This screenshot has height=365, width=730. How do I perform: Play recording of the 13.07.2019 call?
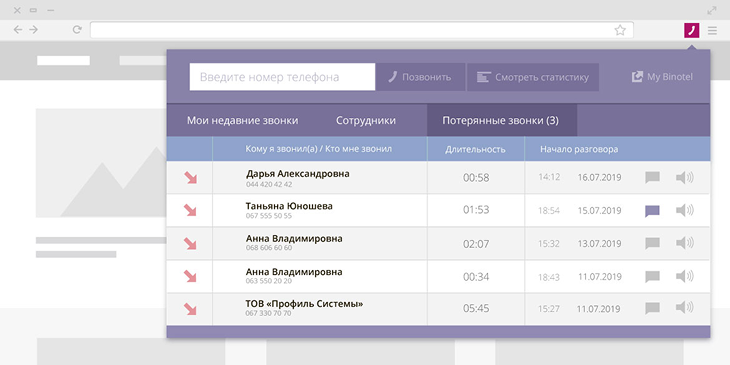pos(684,243)
